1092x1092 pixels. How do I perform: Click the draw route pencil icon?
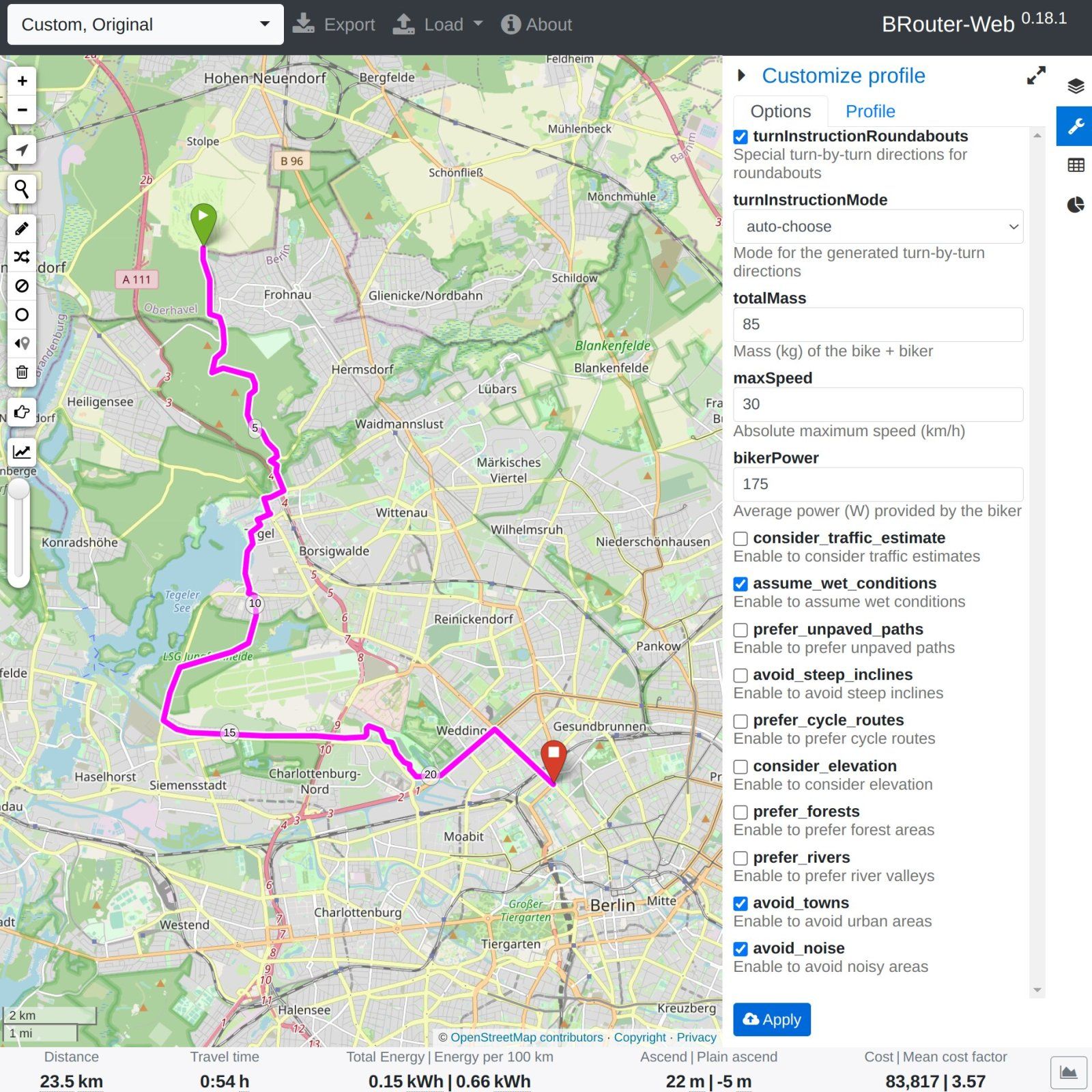tap(22, 229)
